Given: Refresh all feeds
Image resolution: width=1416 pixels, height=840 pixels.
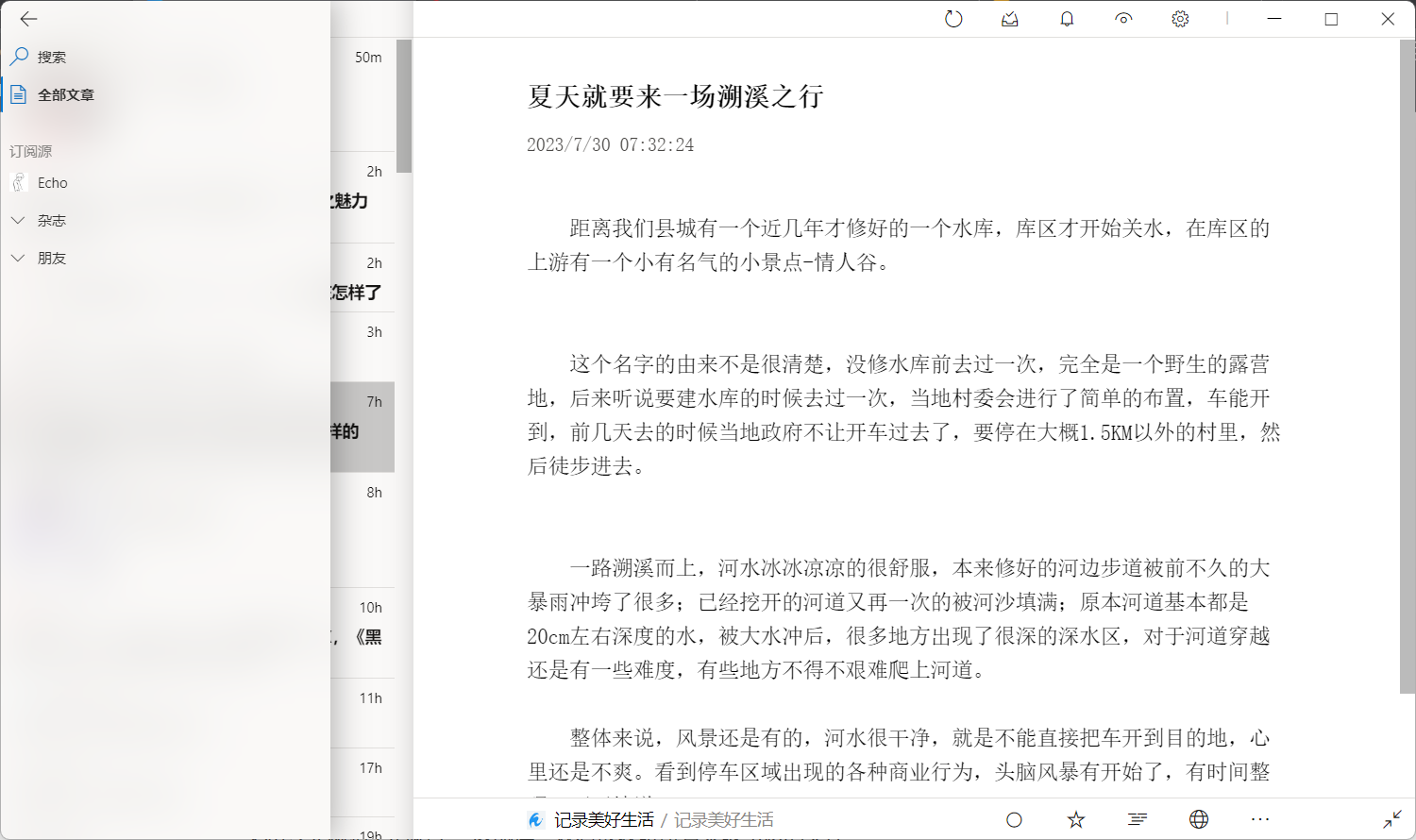Looking at the screenshot, I should pyautogui.click(x=953, y=19).
